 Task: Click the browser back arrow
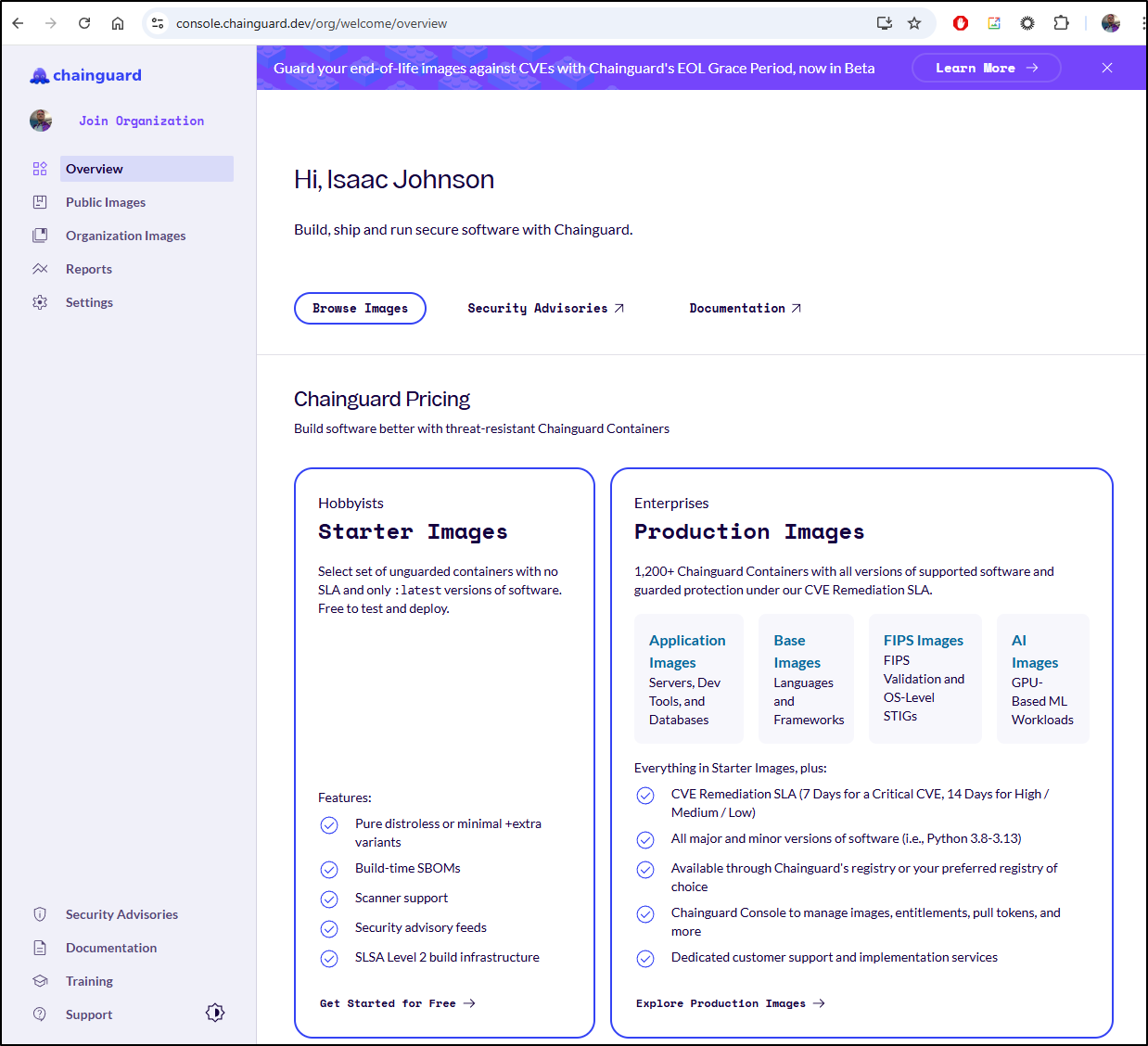[x=18, y=23]
